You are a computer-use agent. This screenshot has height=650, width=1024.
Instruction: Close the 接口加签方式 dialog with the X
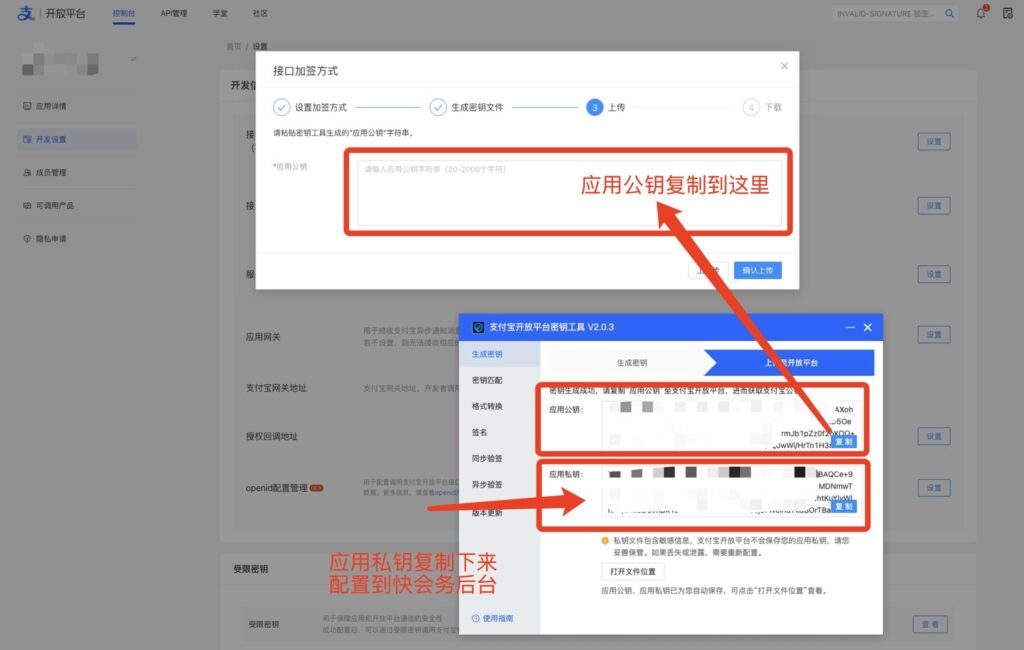(x=784, y=66)
